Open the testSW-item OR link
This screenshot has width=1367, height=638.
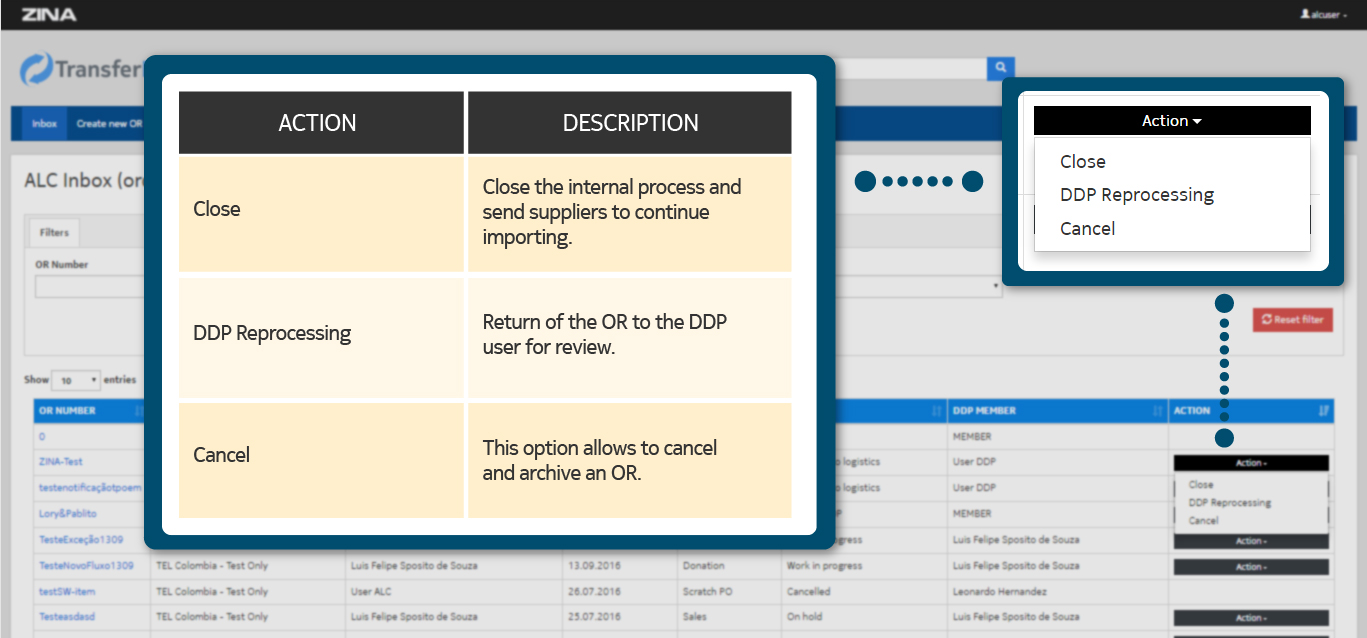tap(67, 592)
